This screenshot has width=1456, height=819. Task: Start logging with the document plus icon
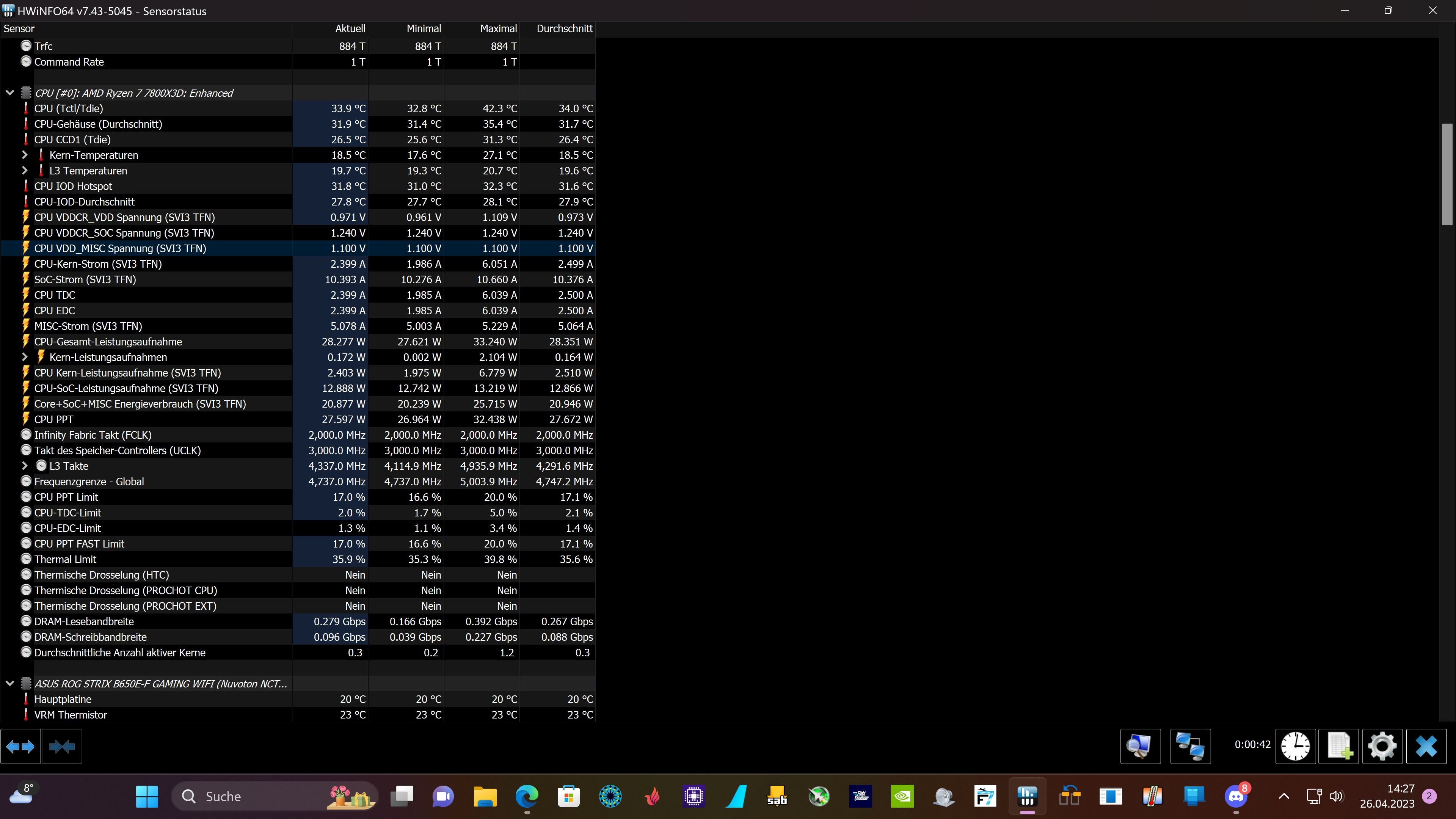(x=1338, y=747)
